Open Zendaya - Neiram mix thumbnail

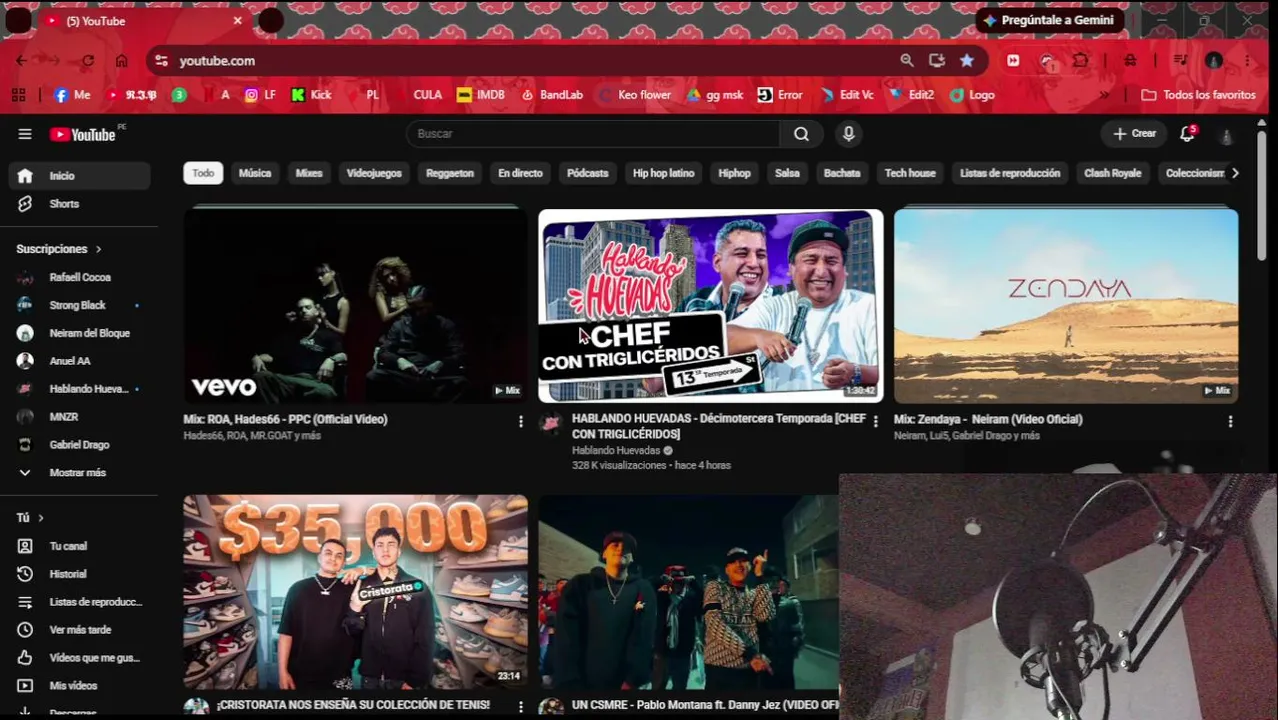[x=1066, y=305]
